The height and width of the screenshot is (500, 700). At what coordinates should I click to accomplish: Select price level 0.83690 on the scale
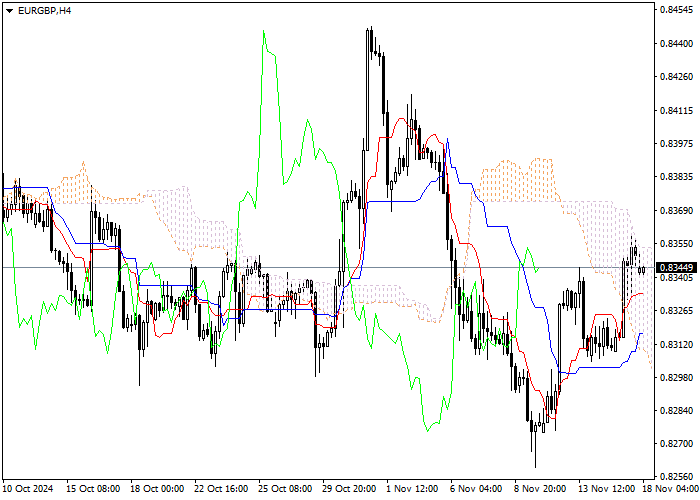tap(677, 210)
